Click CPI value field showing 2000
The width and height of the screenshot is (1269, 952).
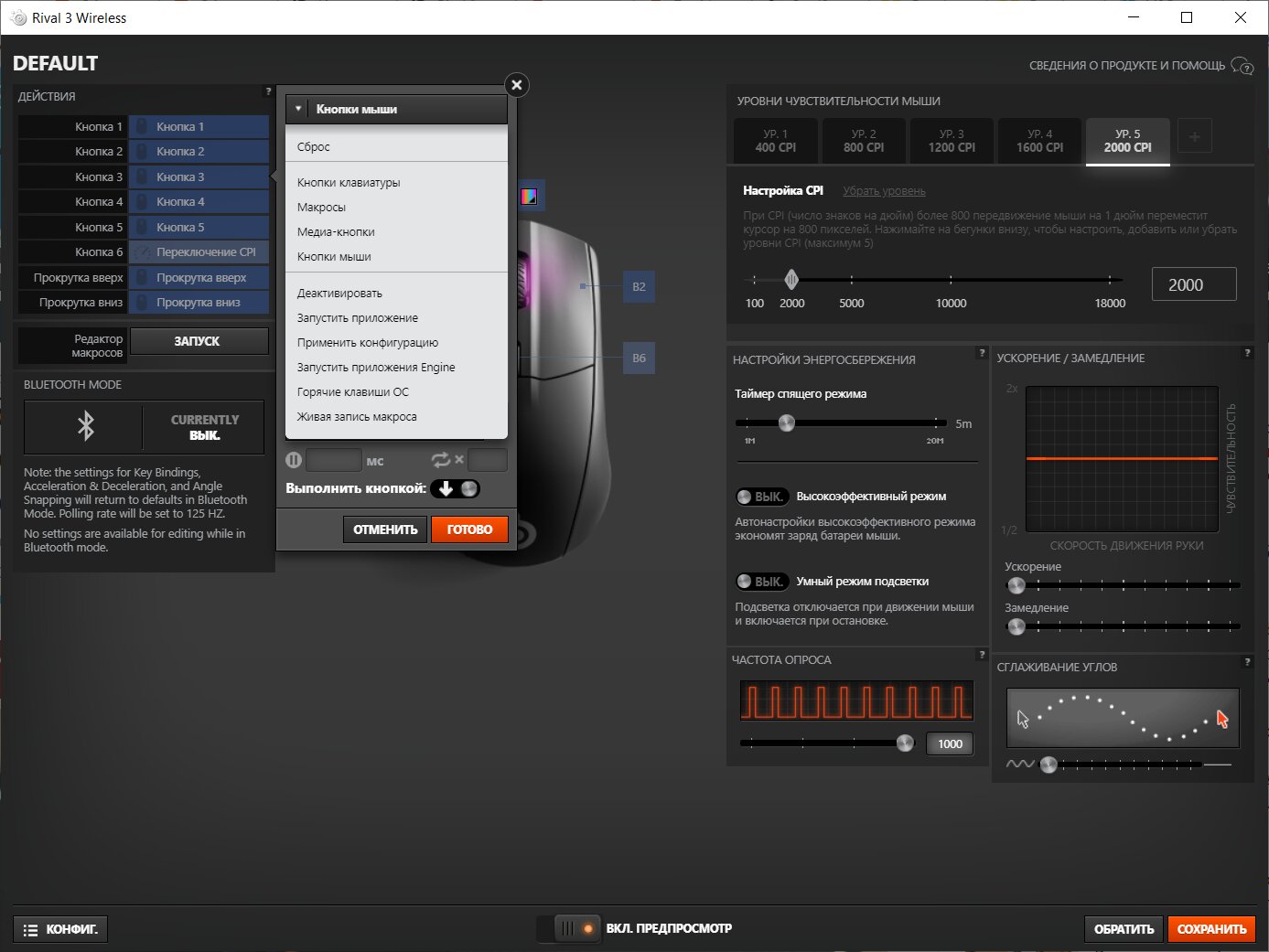pos(1193,284)
